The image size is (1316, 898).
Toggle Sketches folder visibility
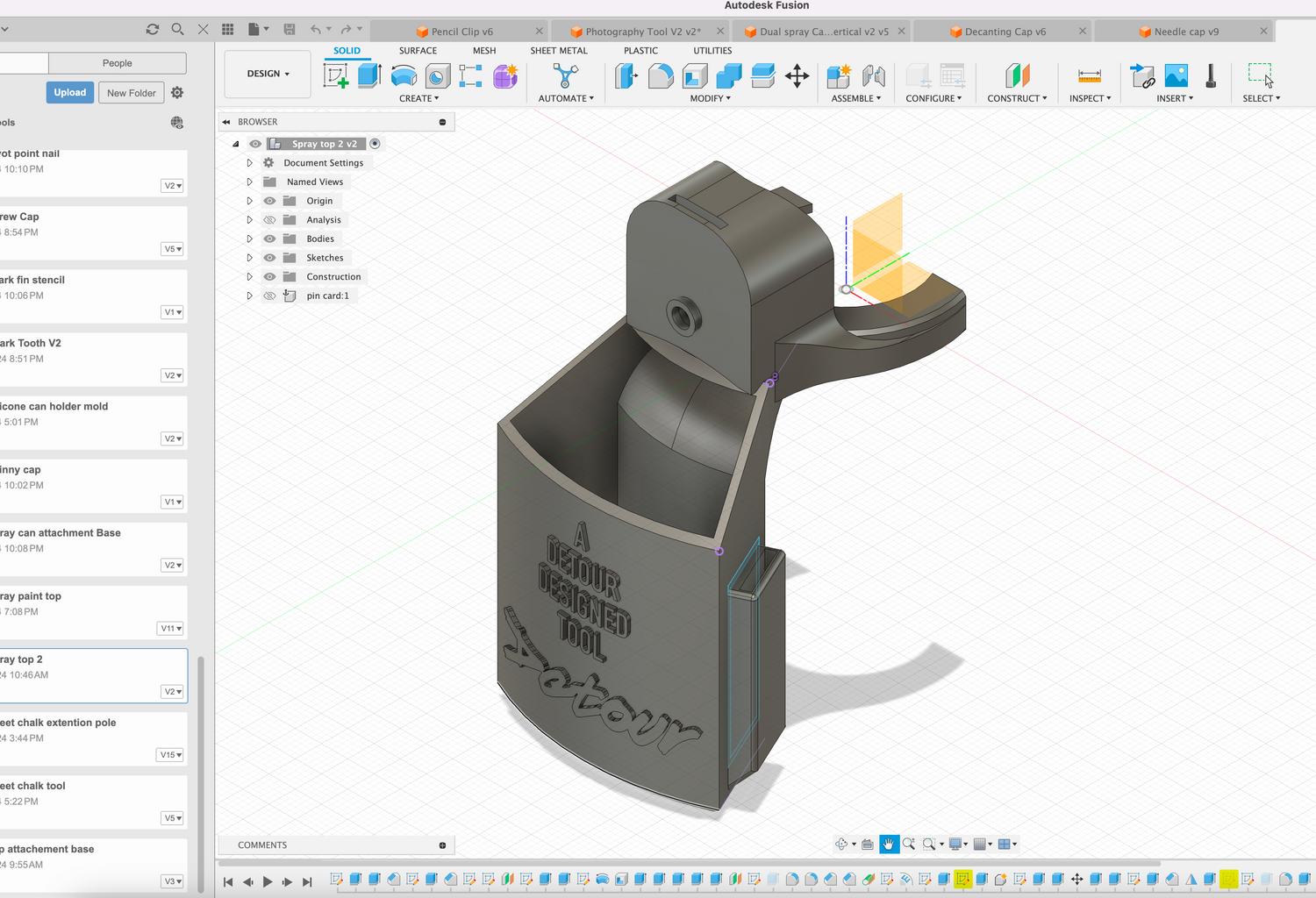[270, 258]
